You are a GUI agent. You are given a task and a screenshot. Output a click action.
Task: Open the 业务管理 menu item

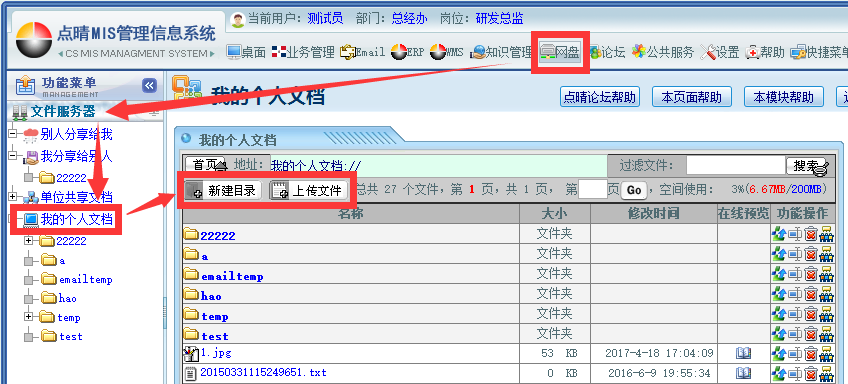click(303, 52)
